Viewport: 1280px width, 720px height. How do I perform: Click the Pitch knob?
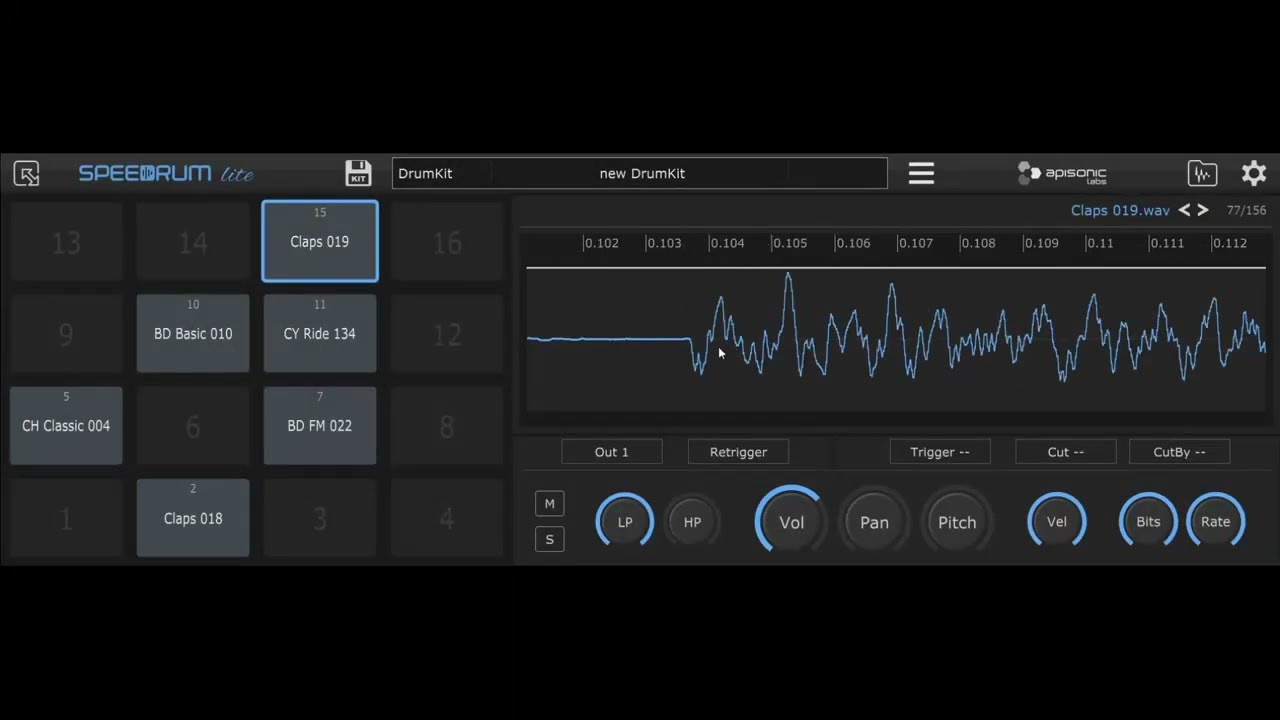coord(957,521)
